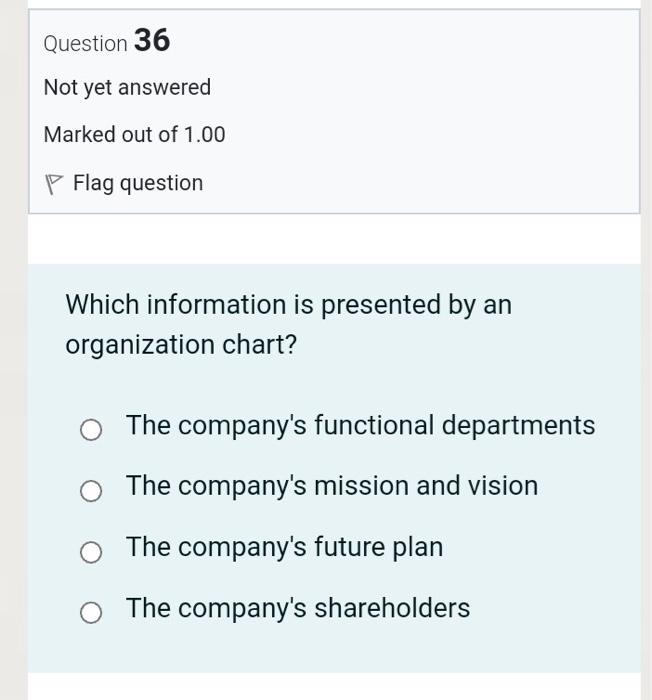The width and height of the screenshot is (652, 700).
Task: Click the "Question" heading word
Action: (85, 44)
